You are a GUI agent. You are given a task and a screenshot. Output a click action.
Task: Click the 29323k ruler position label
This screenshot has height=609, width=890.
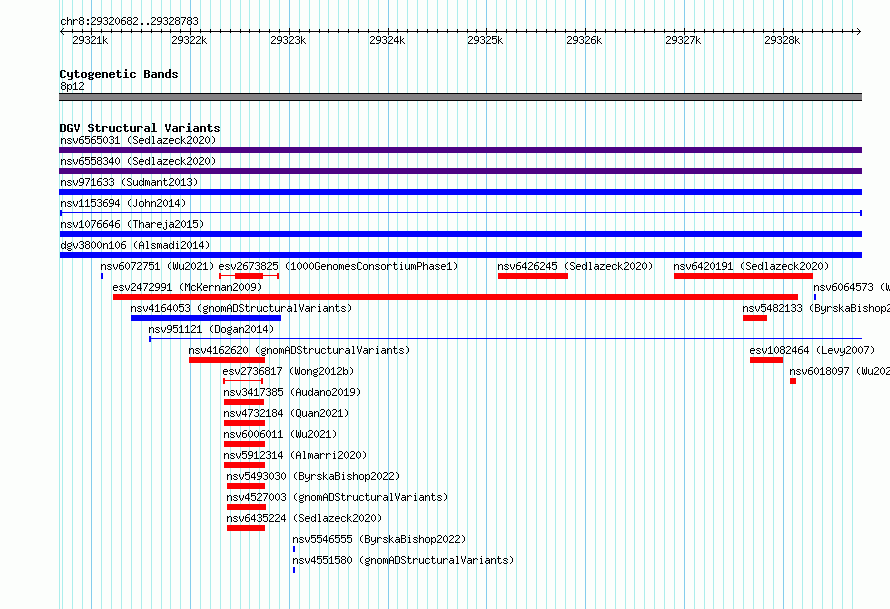click(x=288, y=40)
